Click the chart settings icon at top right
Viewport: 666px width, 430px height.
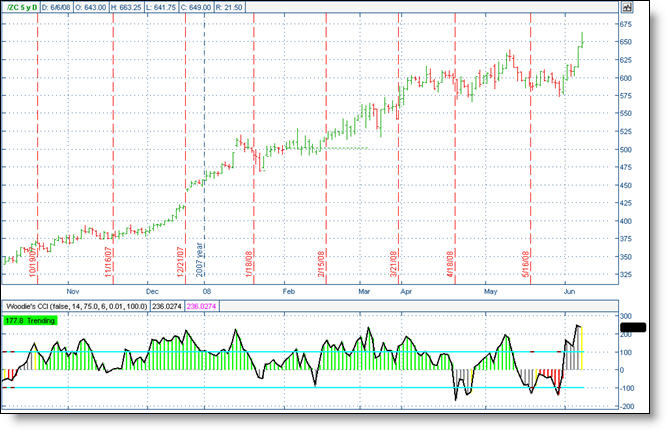627,7
